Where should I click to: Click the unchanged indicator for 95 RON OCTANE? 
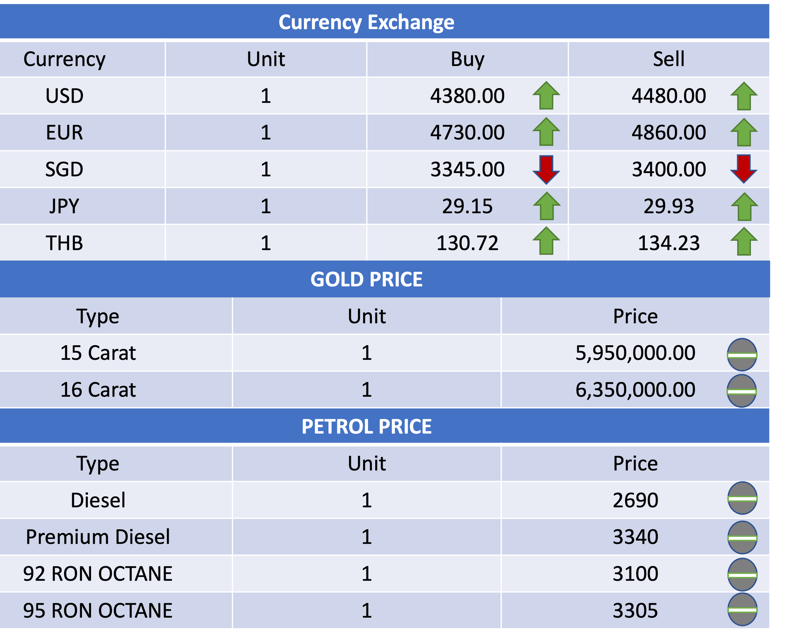coord(742,609)
